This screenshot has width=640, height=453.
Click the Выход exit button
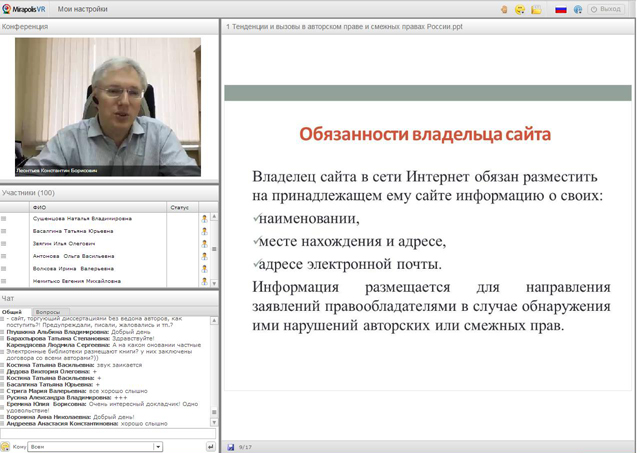click(606, 9)
